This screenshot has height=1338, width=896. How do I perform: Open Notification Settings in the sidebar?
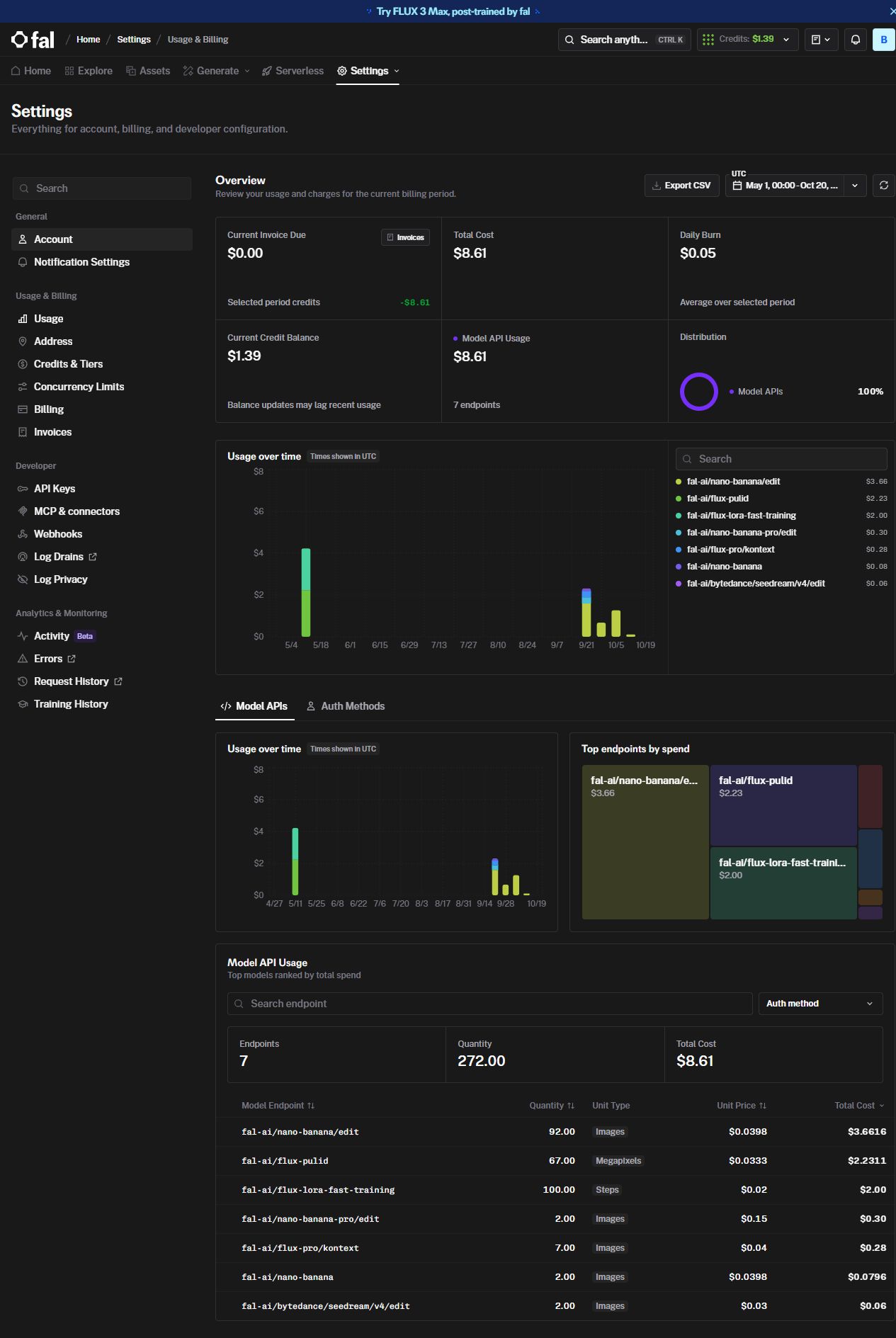point(102,262)
